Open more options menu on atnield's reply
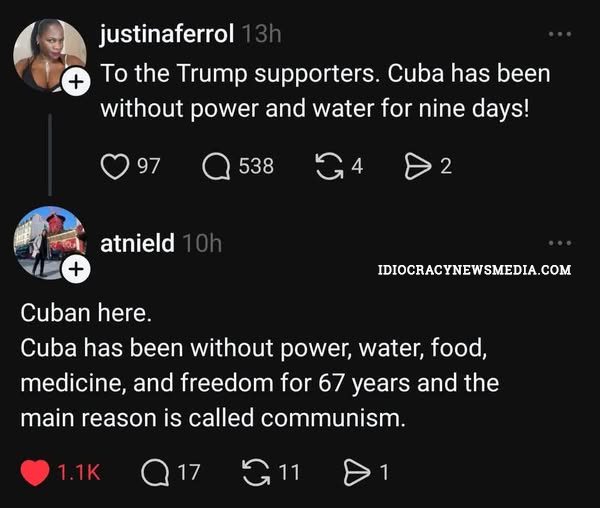600x508 pixels. click(560, 243)
